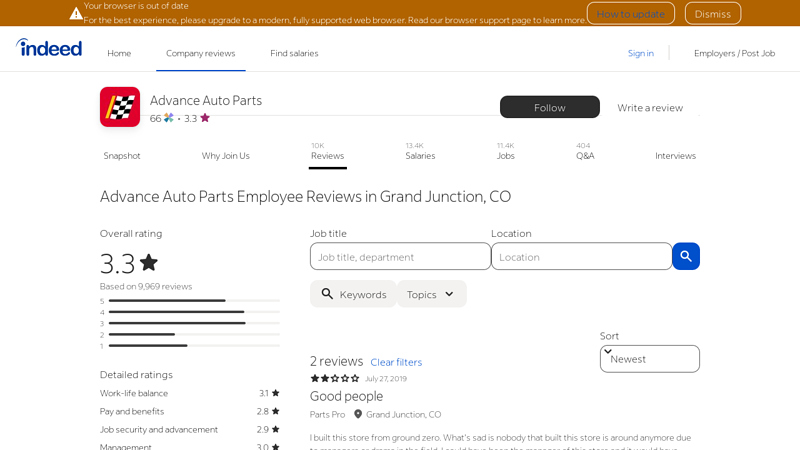Open the Keywords search button
Image resolution: width=800 pixels, height=450 pixels.
(x=353, y=294)
